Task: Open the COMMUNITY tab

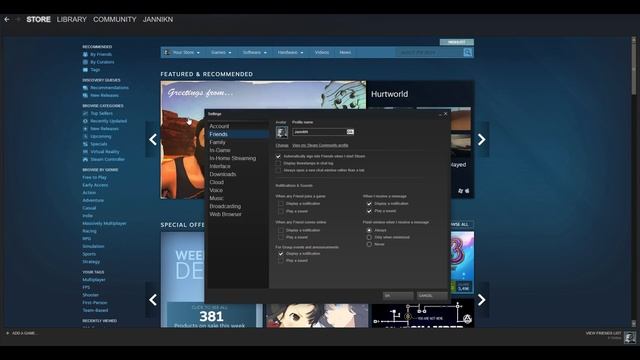Action: click(115, 19)
